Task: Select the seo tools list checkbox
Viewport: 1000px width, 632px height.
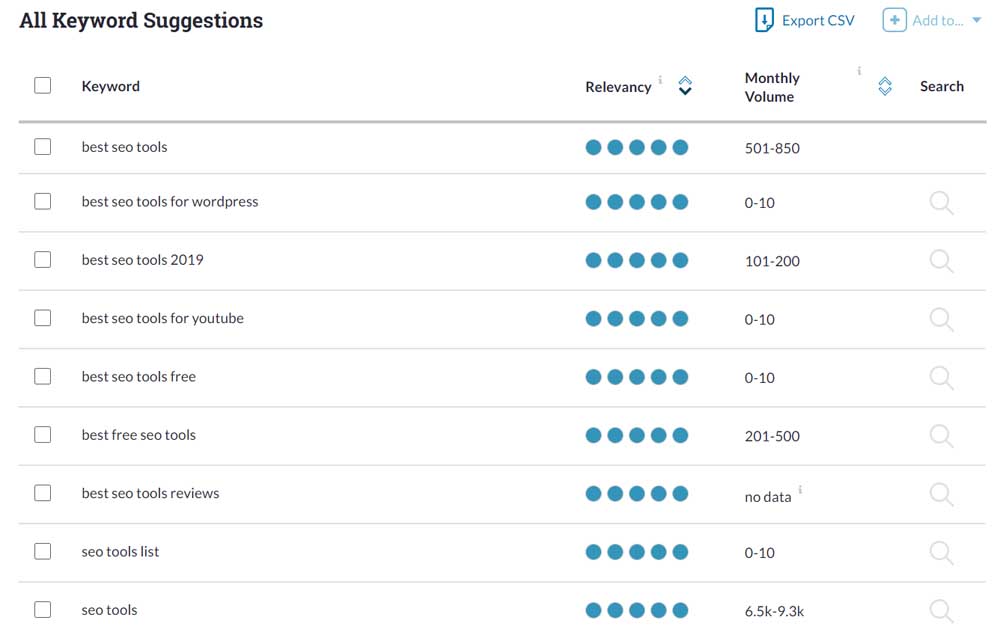Action: pos(43,551)
